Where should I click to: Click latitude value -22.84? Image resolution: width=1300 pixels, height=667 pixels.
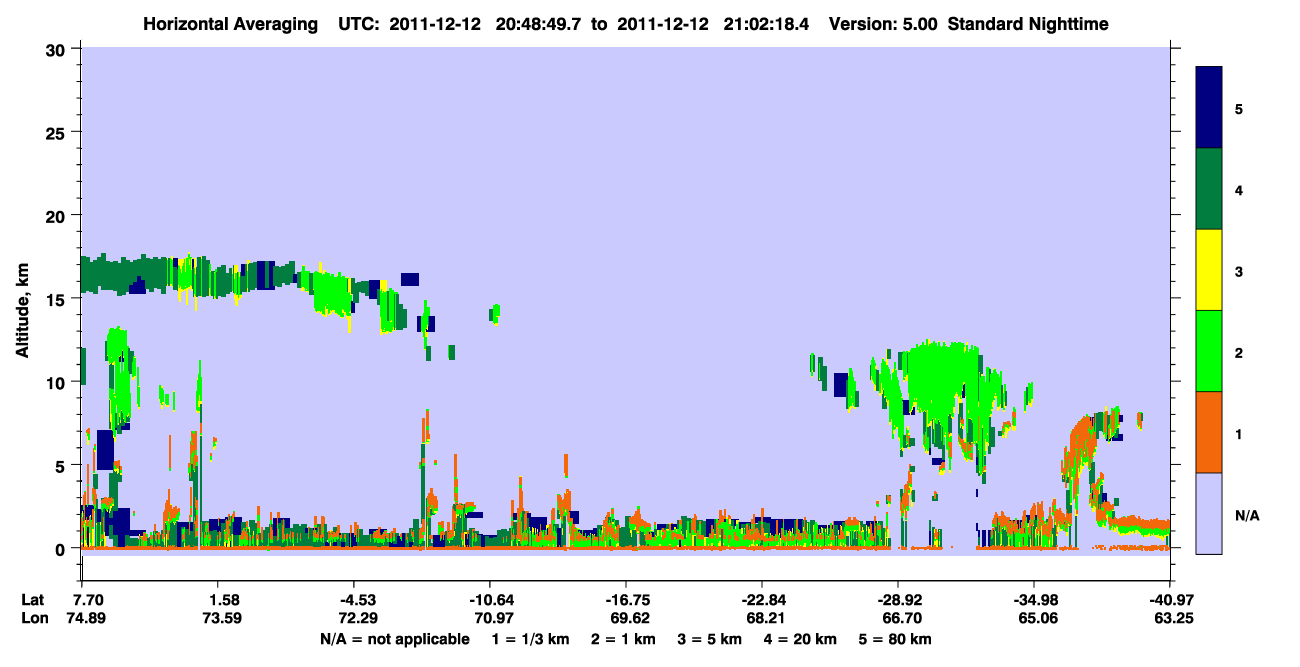click(761, 600)
